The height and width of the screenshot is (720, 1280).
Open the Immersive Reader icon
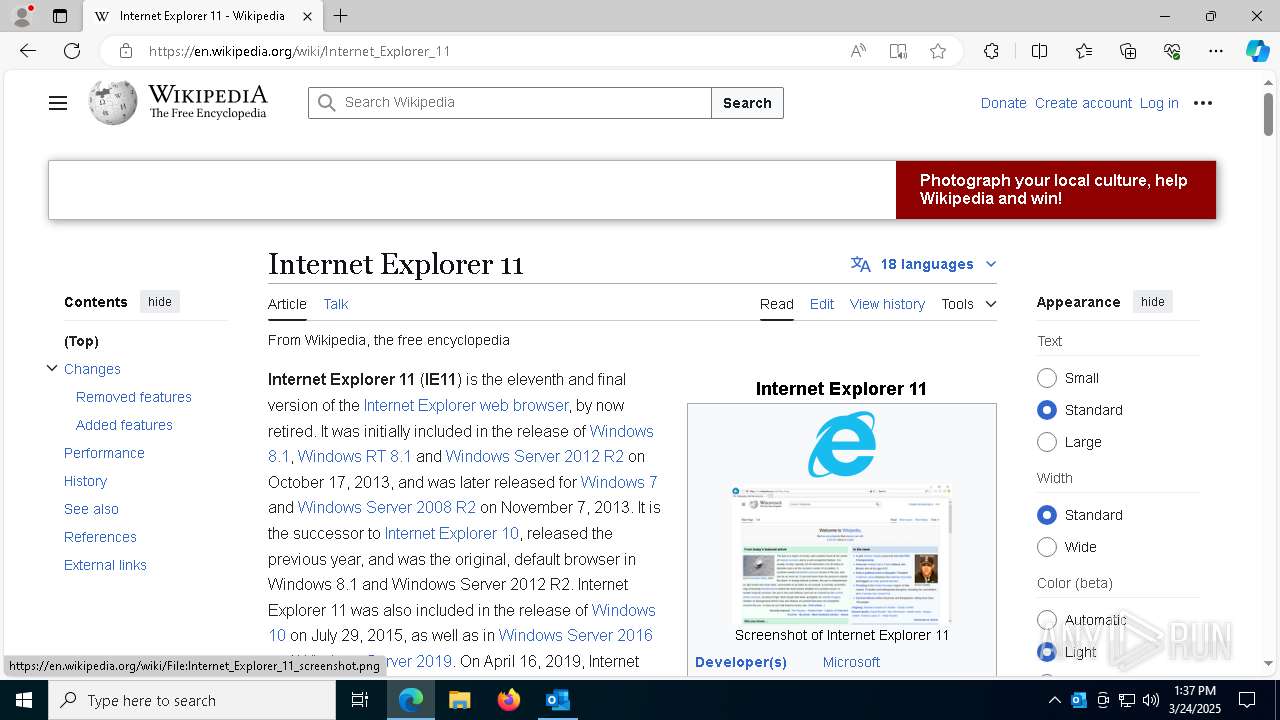[x=898, y=51]
